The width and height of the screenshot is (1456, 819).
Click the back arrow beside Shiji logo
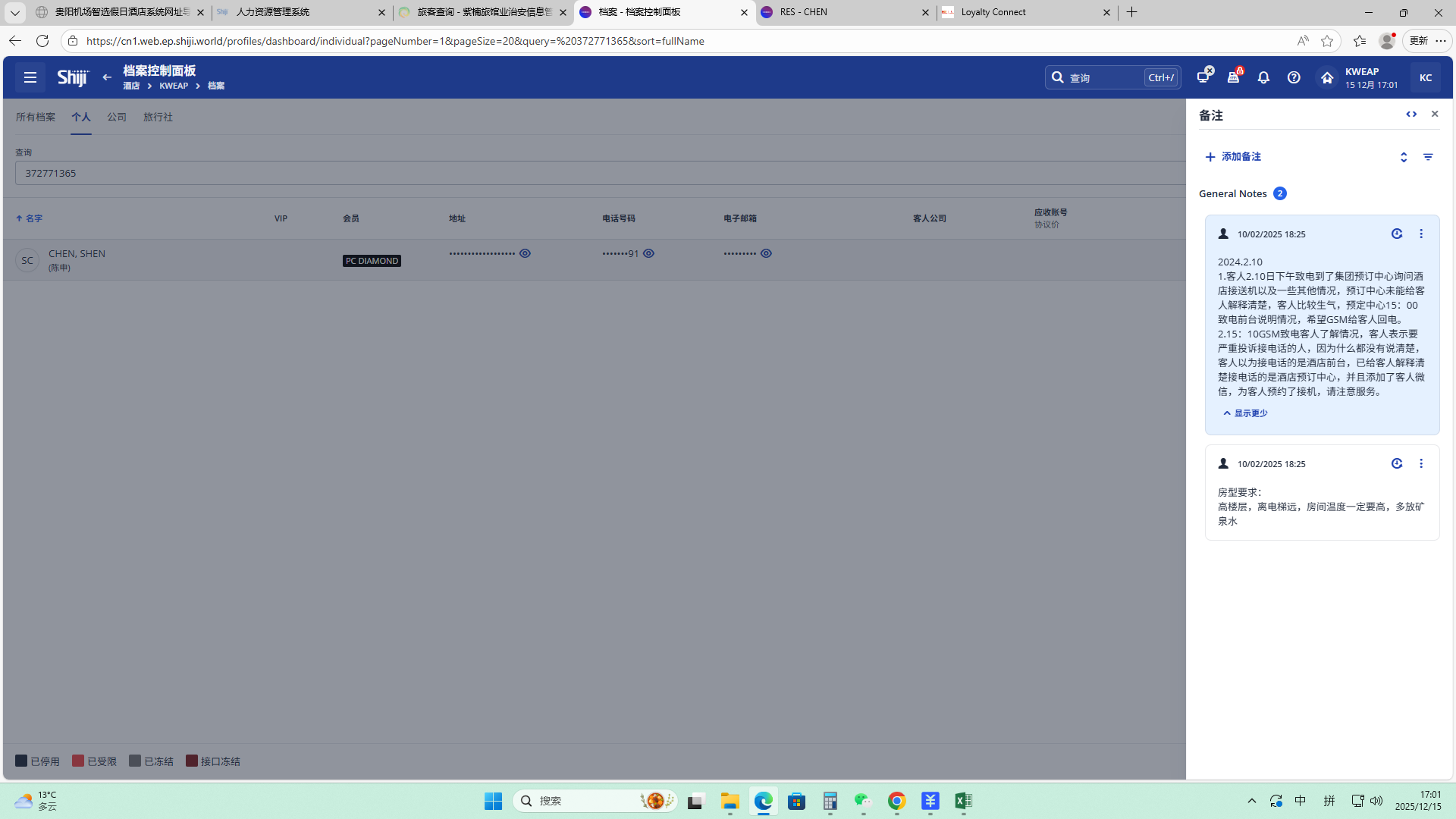coord(107,77)
